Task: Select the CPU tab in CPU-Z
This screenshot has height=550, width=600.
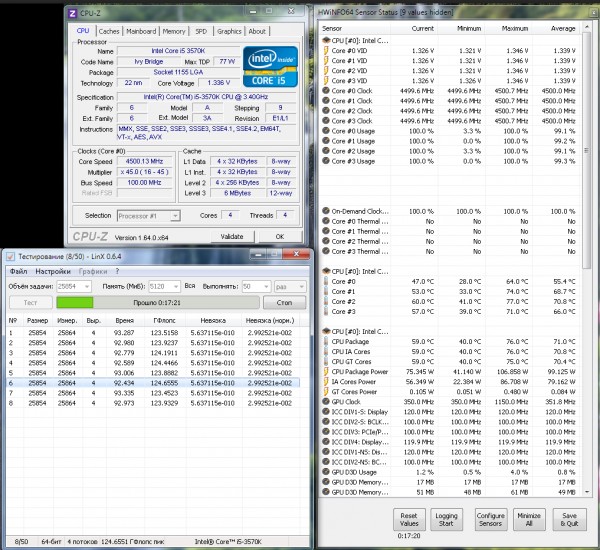Action: point(83,31)
